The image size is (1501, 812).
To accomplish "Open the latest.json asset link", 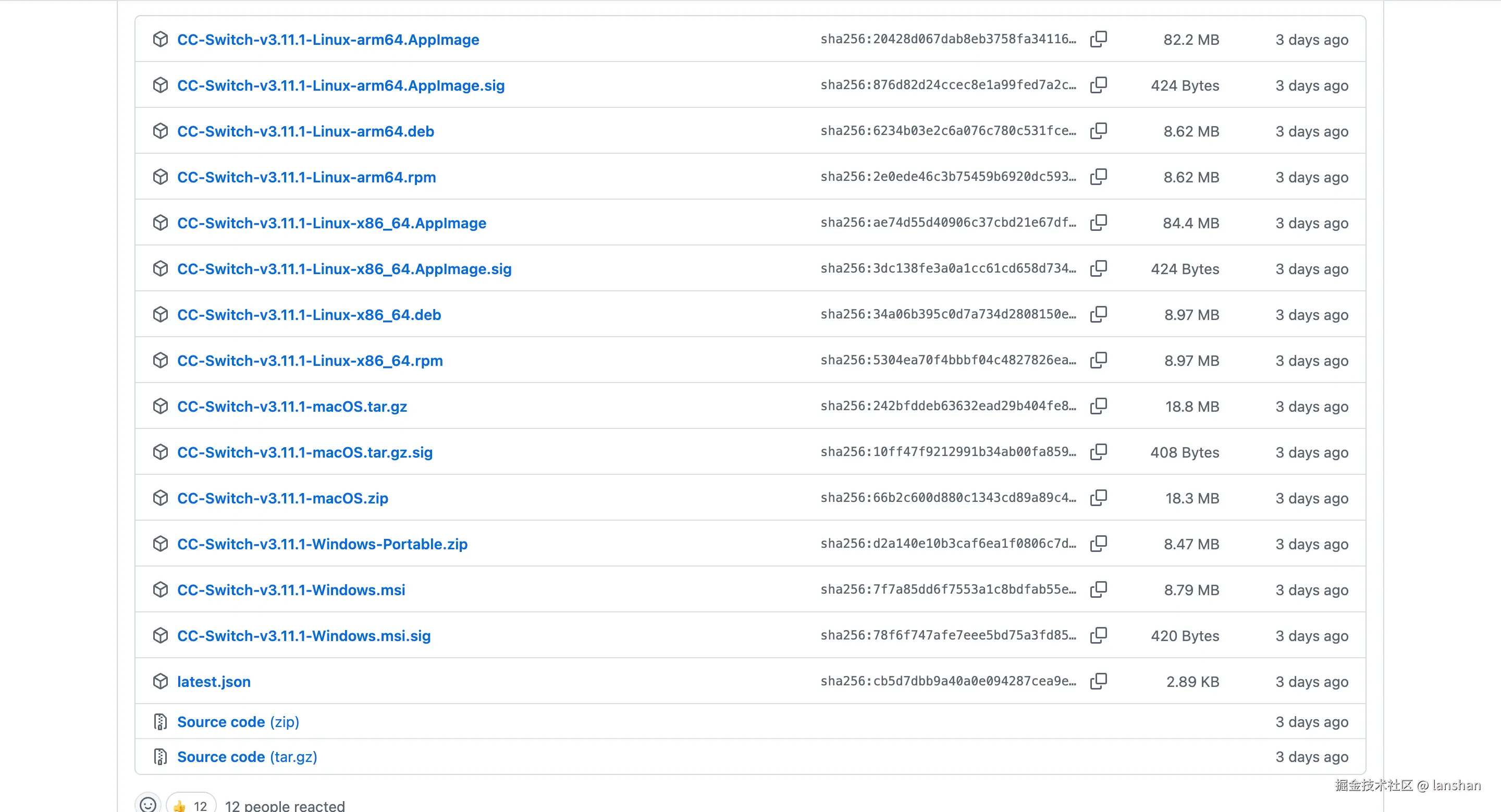I will (213, 682).
